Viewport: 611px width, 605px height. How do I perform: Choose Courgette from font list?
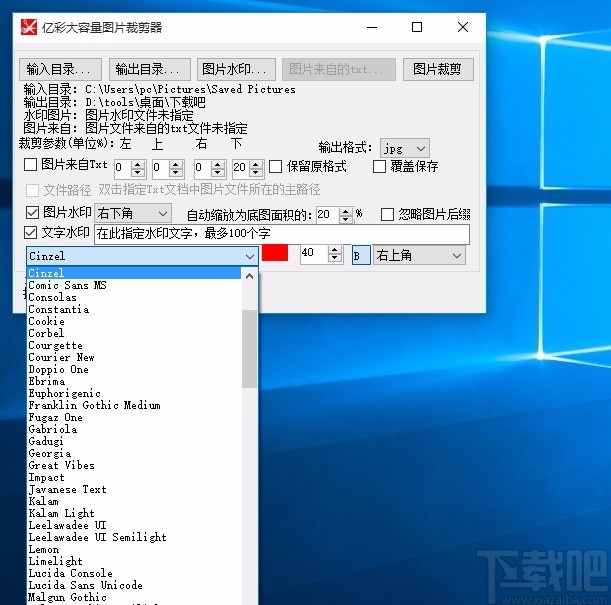pos(134,345)
